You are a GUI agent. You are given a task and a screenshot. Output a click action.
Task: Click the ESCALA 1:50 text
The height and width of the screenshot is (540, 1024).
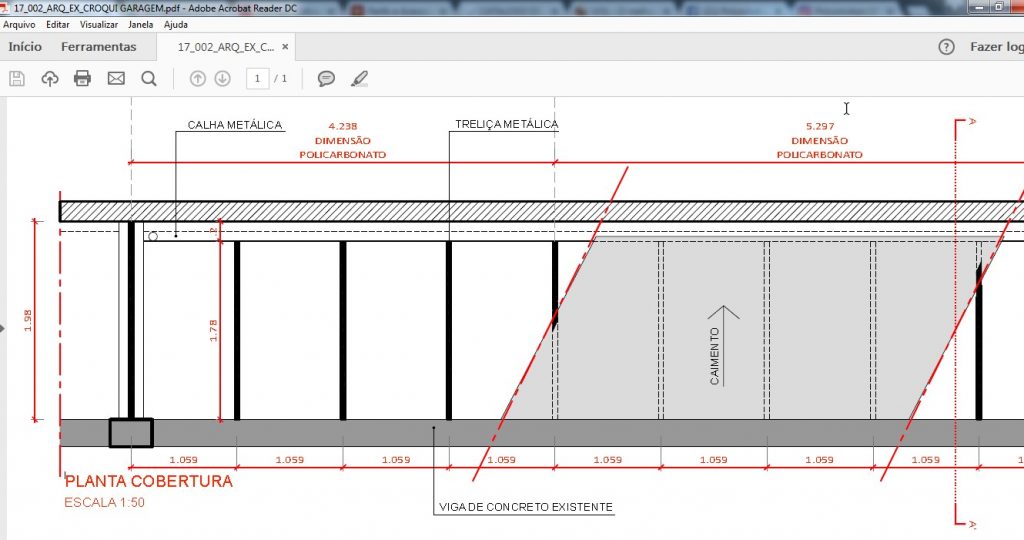pos(104,502)
